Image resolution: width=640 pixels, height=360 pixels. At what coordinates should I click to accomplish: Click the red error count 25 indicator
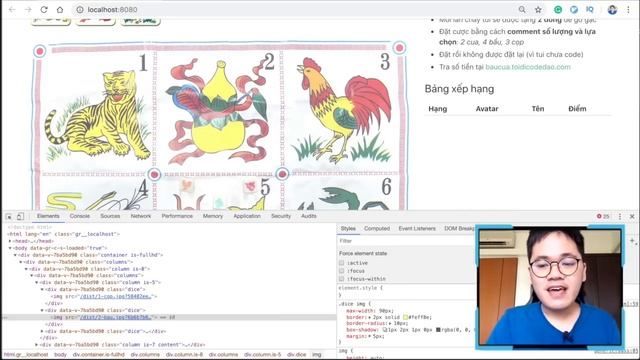[603, 216]
